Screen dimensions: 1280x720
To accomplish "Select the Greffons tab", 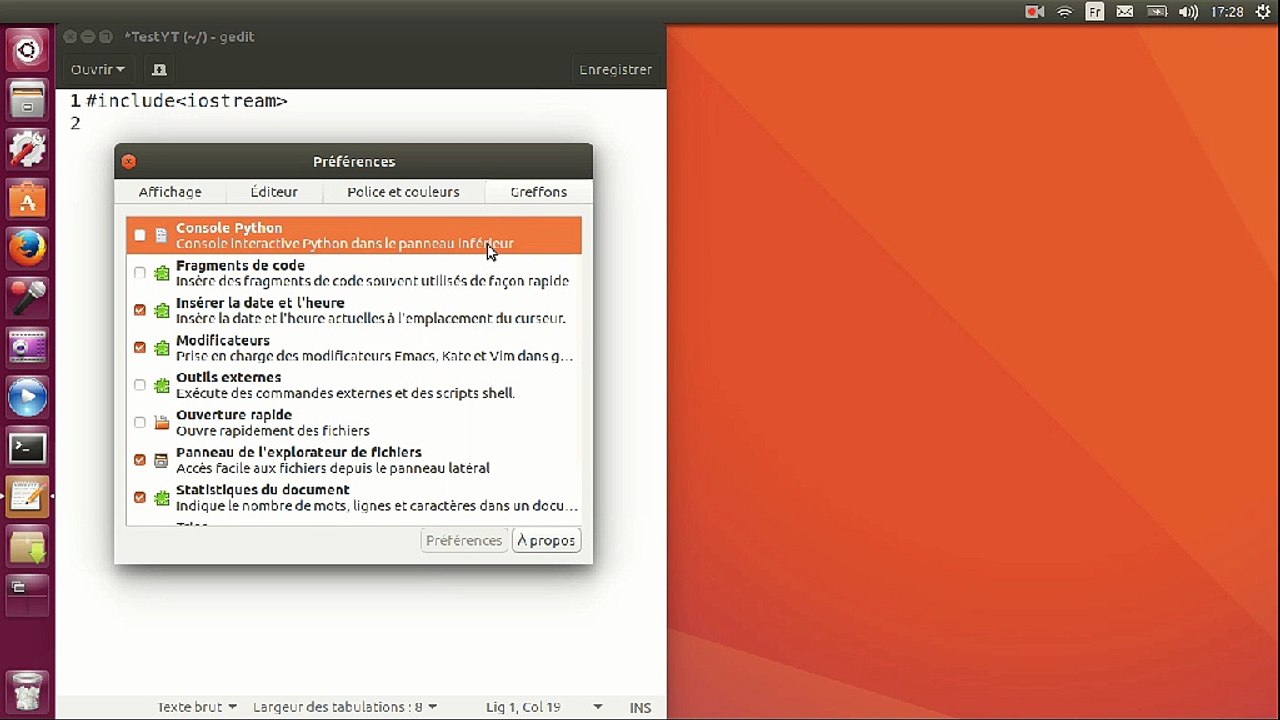I will [x=538, y=192].
